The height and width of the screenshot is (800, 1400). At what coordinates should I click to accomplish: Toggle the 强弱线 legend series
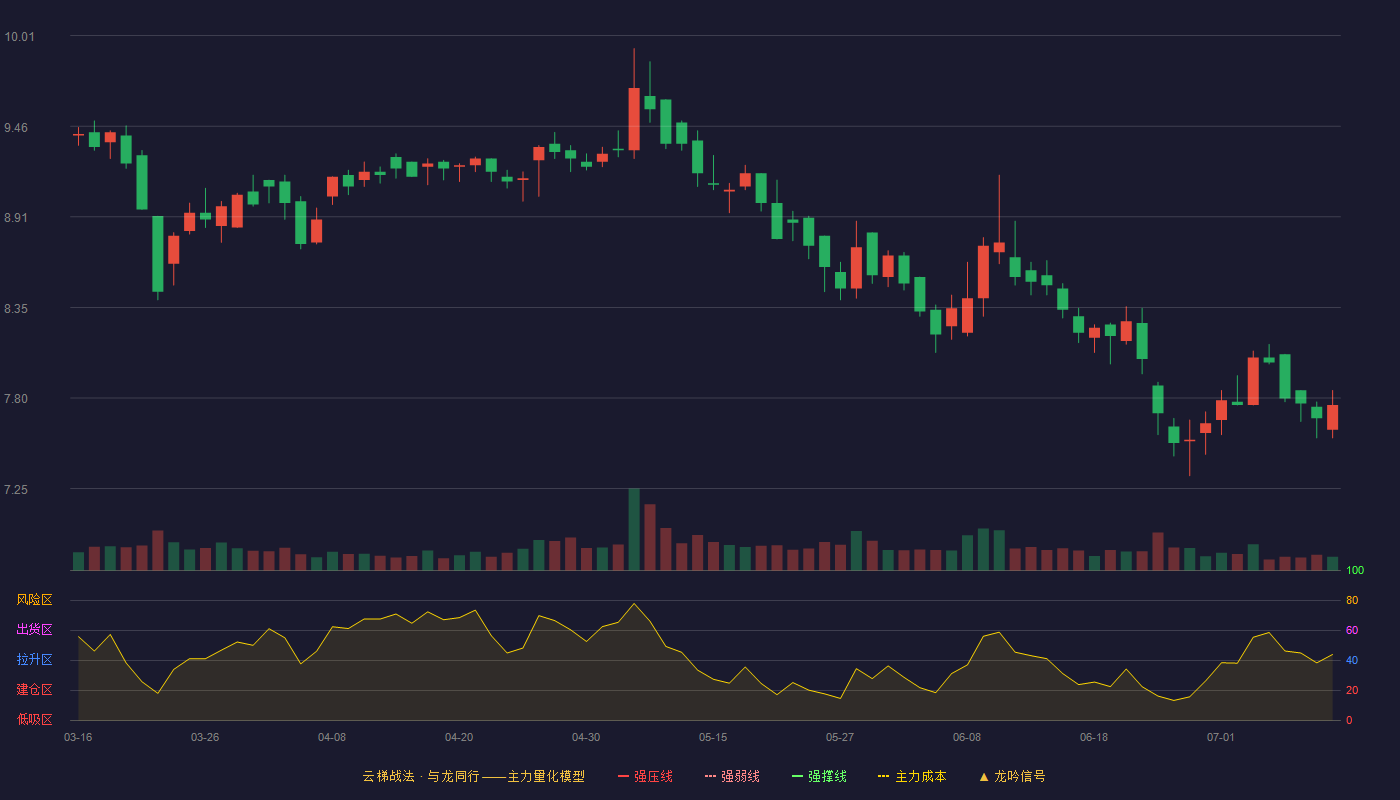(x=732, y=776)
